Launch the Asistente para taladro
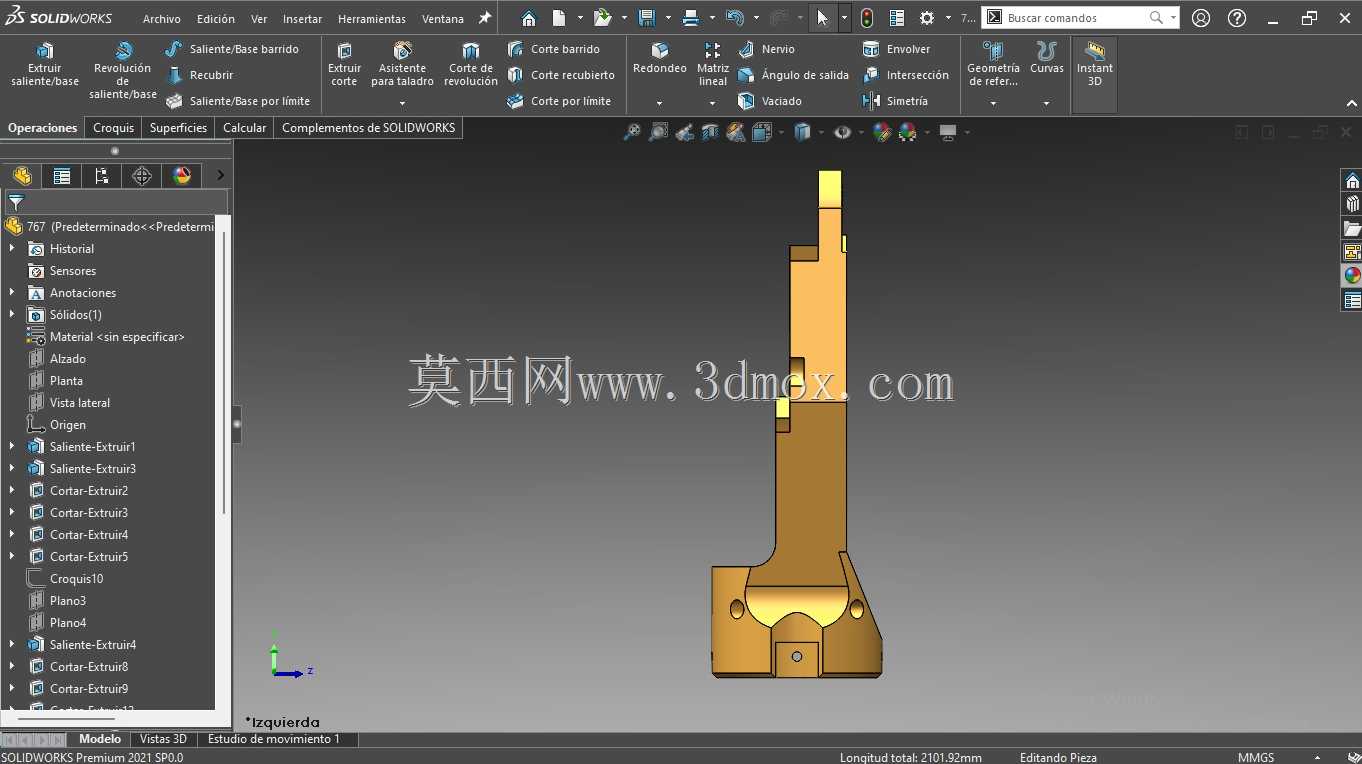 (x=402, y=65)
